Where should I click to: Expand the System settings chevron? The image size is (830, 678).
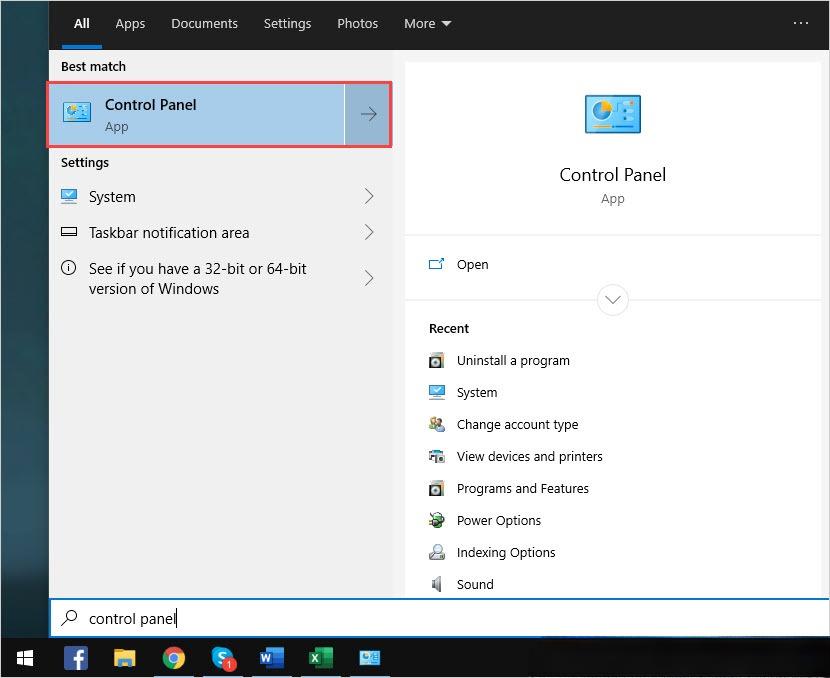click(369, 196)
